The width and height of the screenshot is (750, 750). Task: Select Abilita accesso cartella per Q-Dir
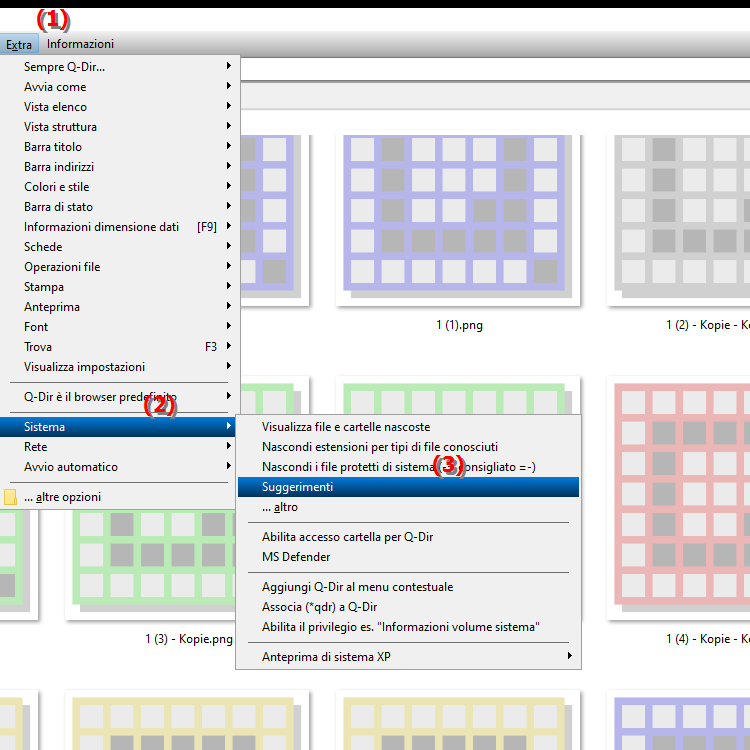(x=408, y=537)
